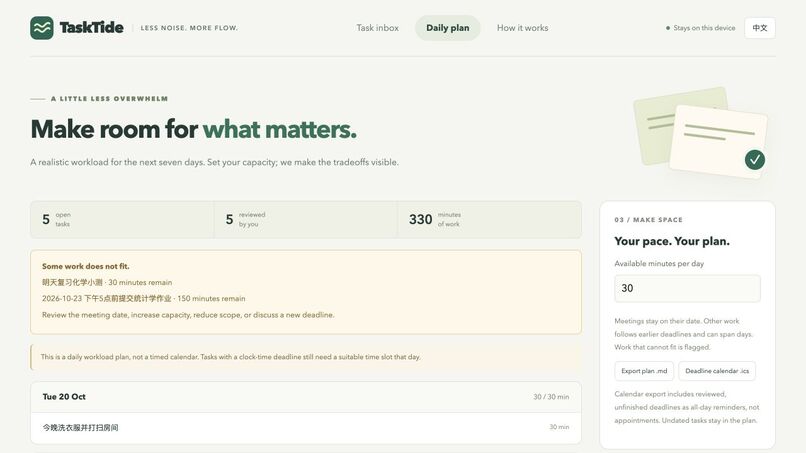This screenshot has width=806, height=453.
Task: Click the Export plan .md button
Action: pyautogui.click(x=644, y=371)
